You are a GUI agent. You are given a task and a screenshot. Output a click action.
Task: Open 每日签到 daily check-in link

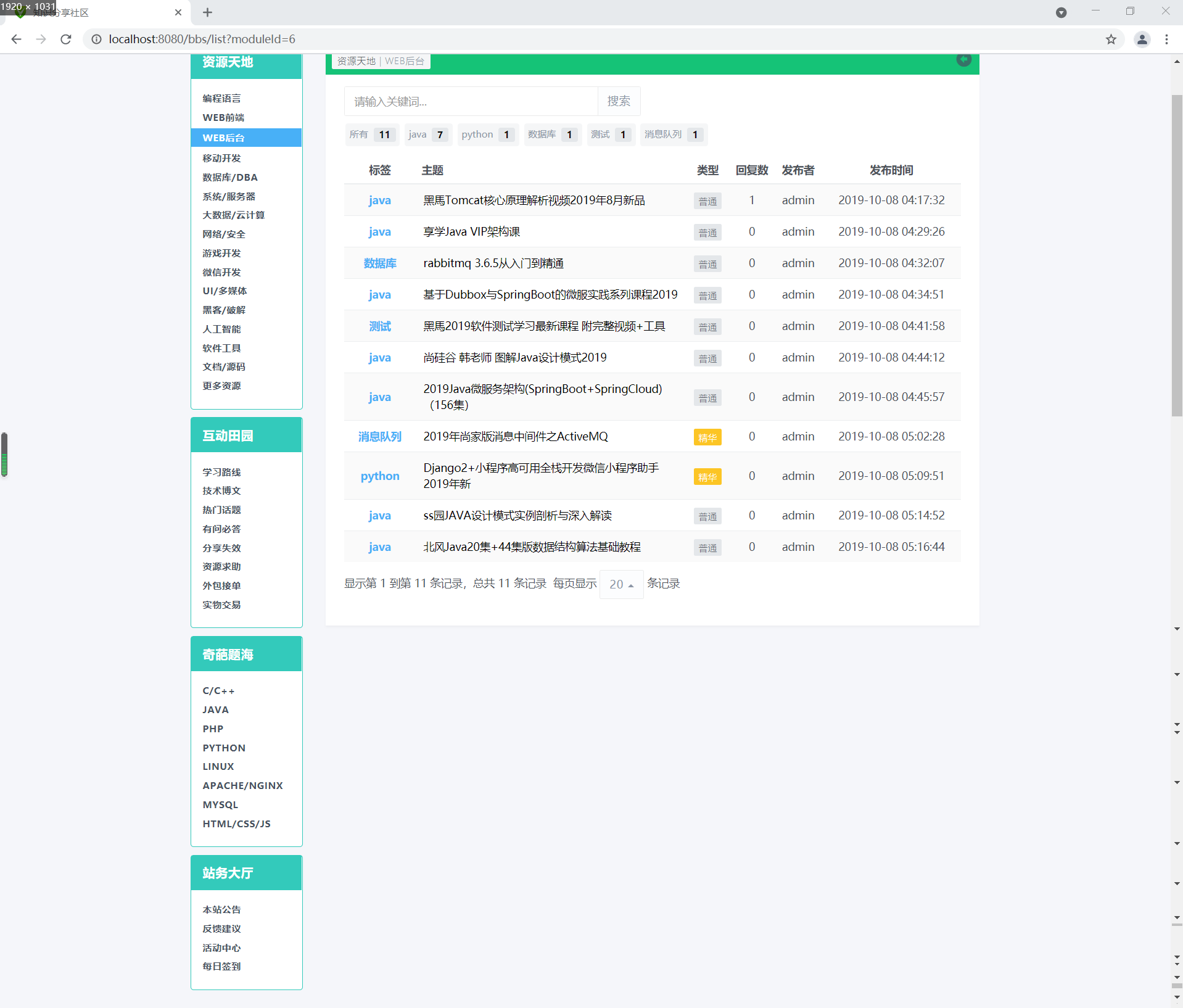tap(221, 967)
